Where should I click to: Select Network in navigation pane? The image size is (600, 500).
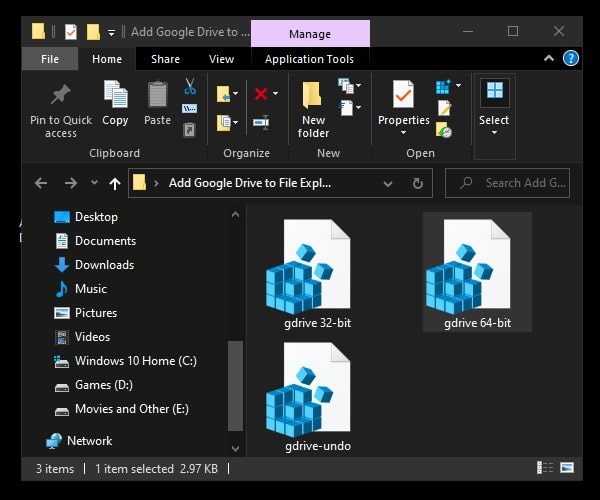pos(79,441)
